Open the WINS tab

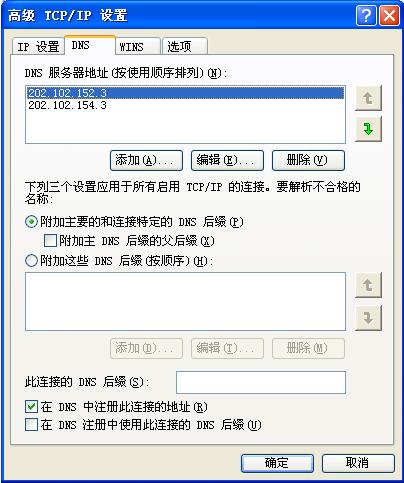[x=138, y=46]
